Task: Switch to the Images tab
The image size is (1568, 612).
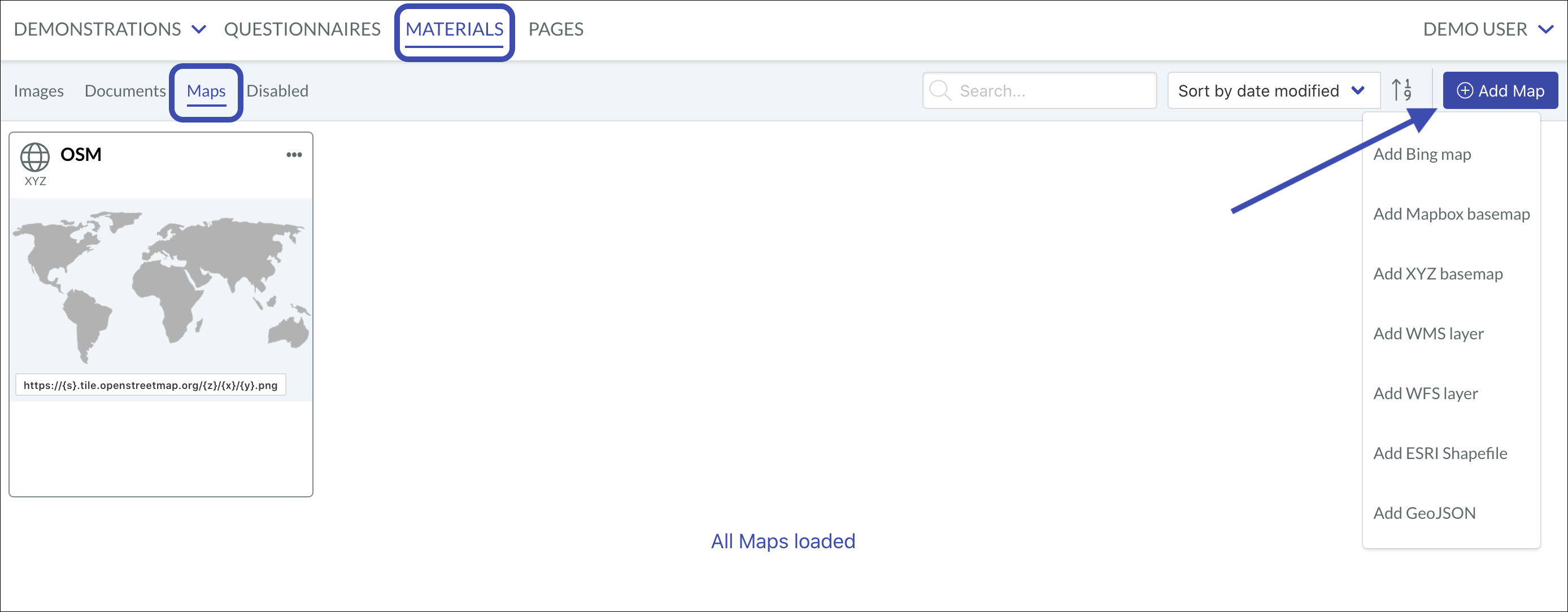Action: tap(38, 91)
